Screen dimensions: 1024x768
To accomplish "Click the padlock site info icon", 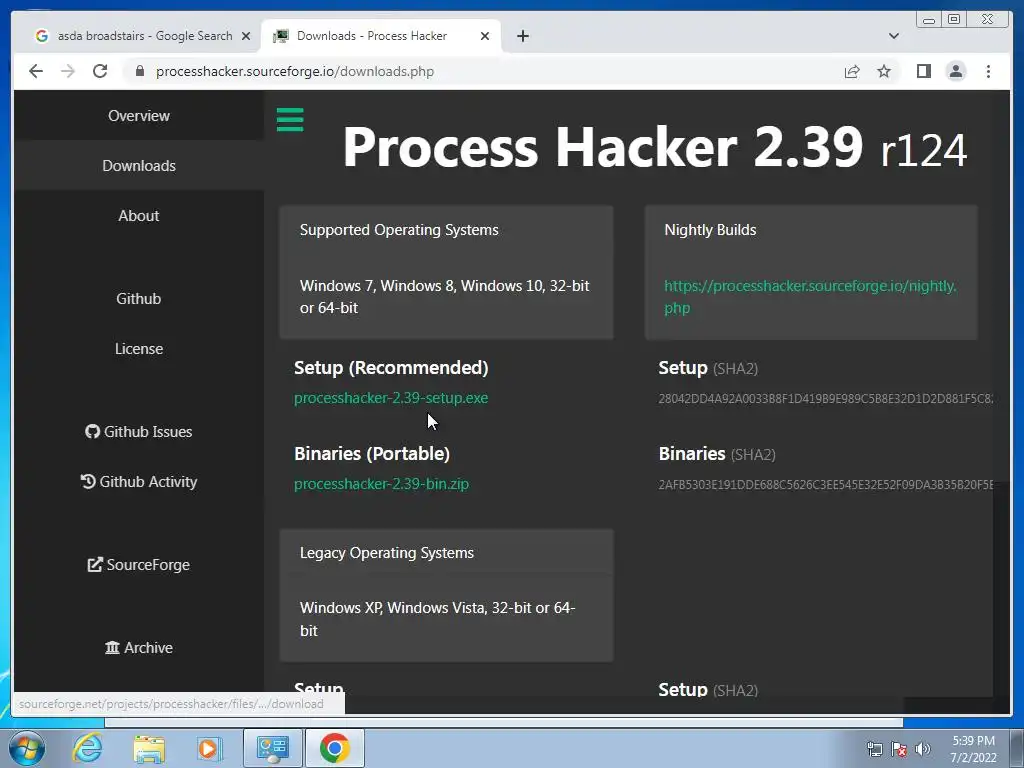I will [x=139, y=71].
